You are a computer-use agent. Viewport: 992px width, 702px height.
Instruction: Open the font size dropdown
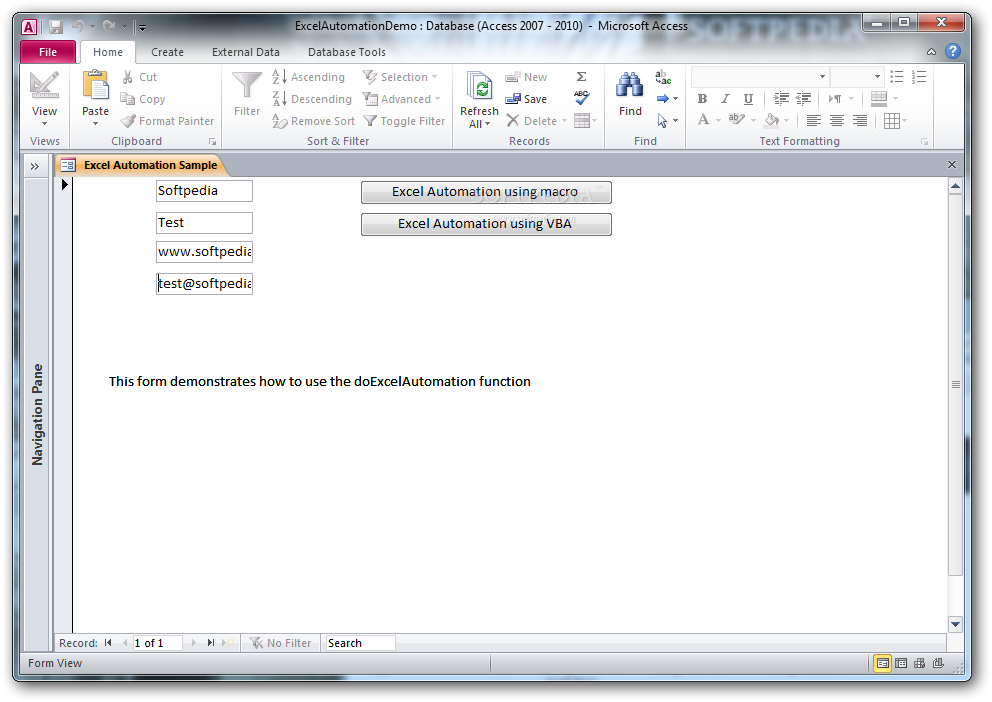877,77
